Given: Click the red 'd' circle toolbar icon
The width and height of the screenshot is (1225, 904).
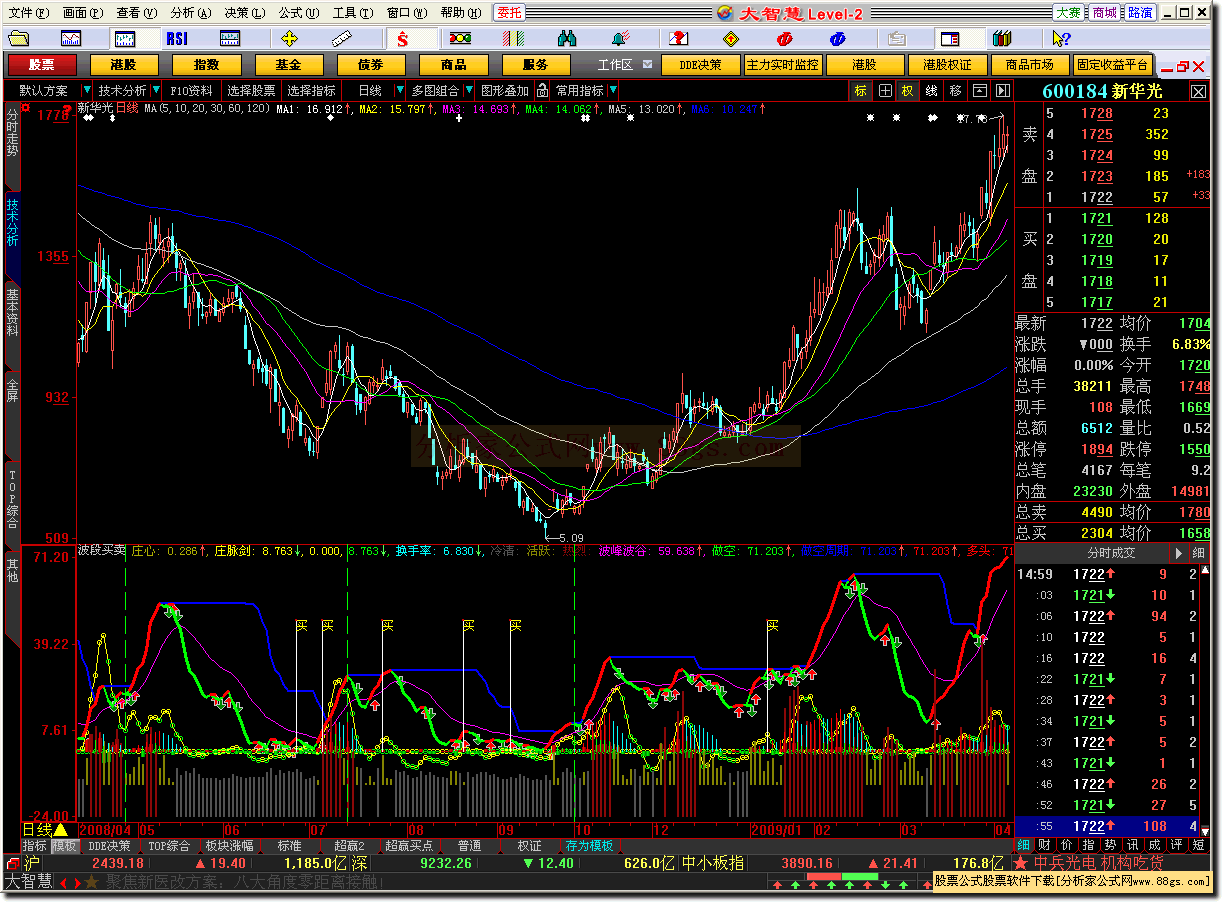Looking at the screenshot, I should [785, 38].
